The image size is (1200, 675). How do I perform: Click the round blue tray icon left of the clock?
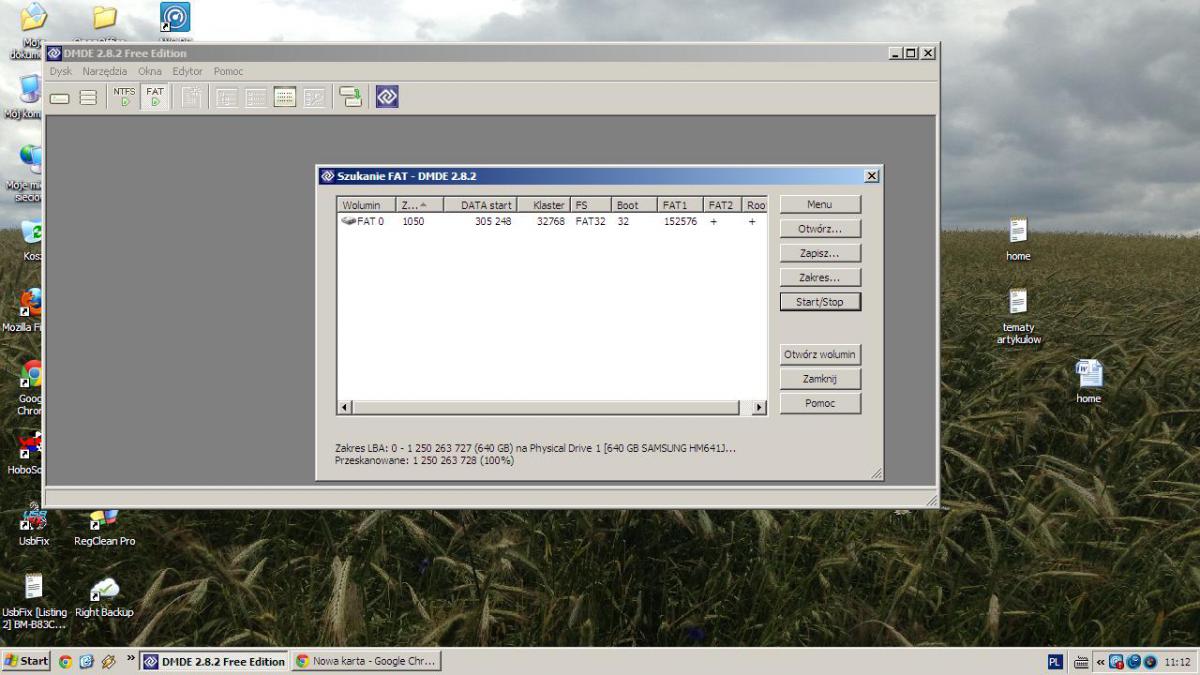[x=1150, y=661]
